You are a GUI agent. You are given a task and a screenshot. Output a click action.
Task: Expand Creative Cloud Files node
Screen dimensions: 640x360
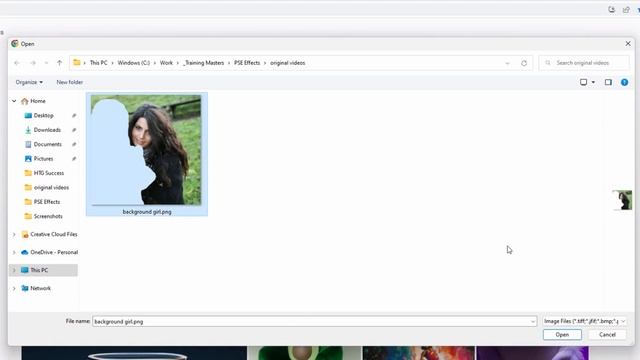(x=14, y=234)
